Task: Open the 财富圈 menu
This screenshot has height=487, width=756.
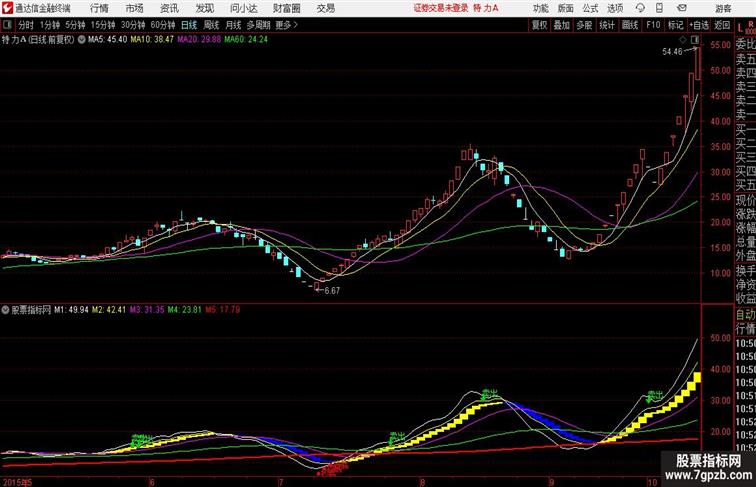Action: click(286, 8)
